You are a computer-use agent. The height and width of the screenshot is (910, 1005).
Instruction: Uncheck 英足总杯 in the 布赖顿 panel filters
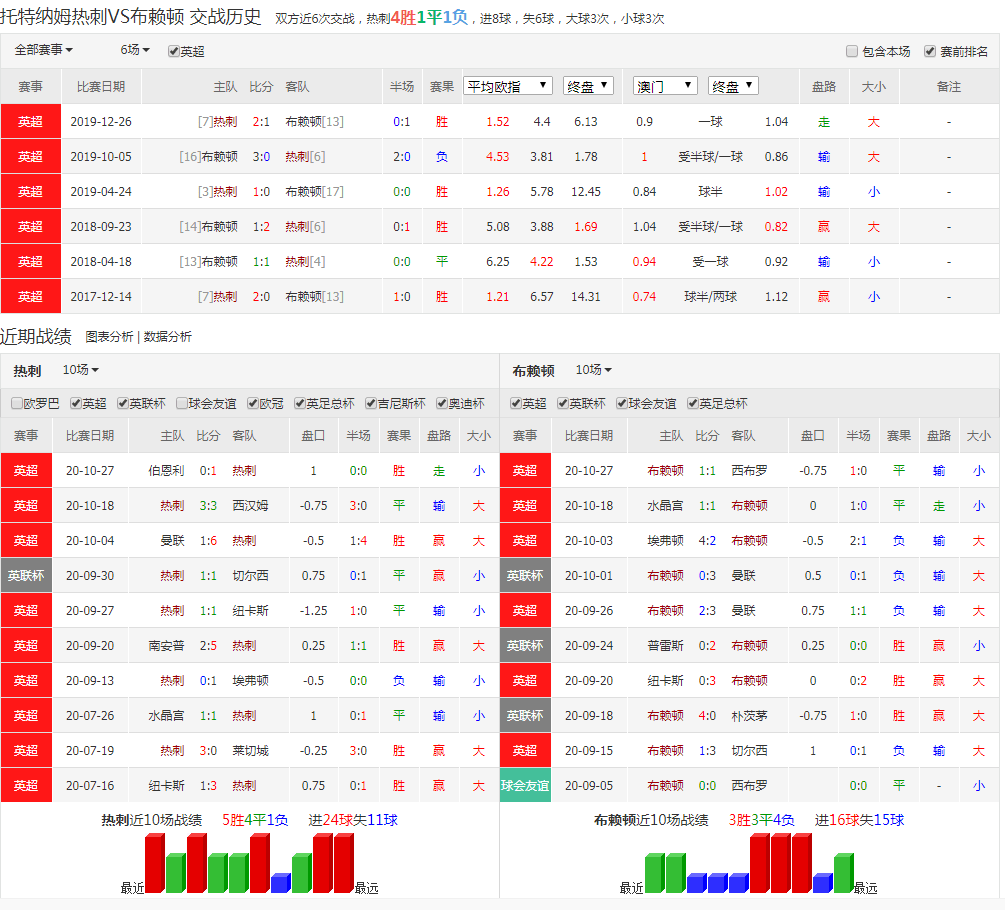click(x=692, y=403)
